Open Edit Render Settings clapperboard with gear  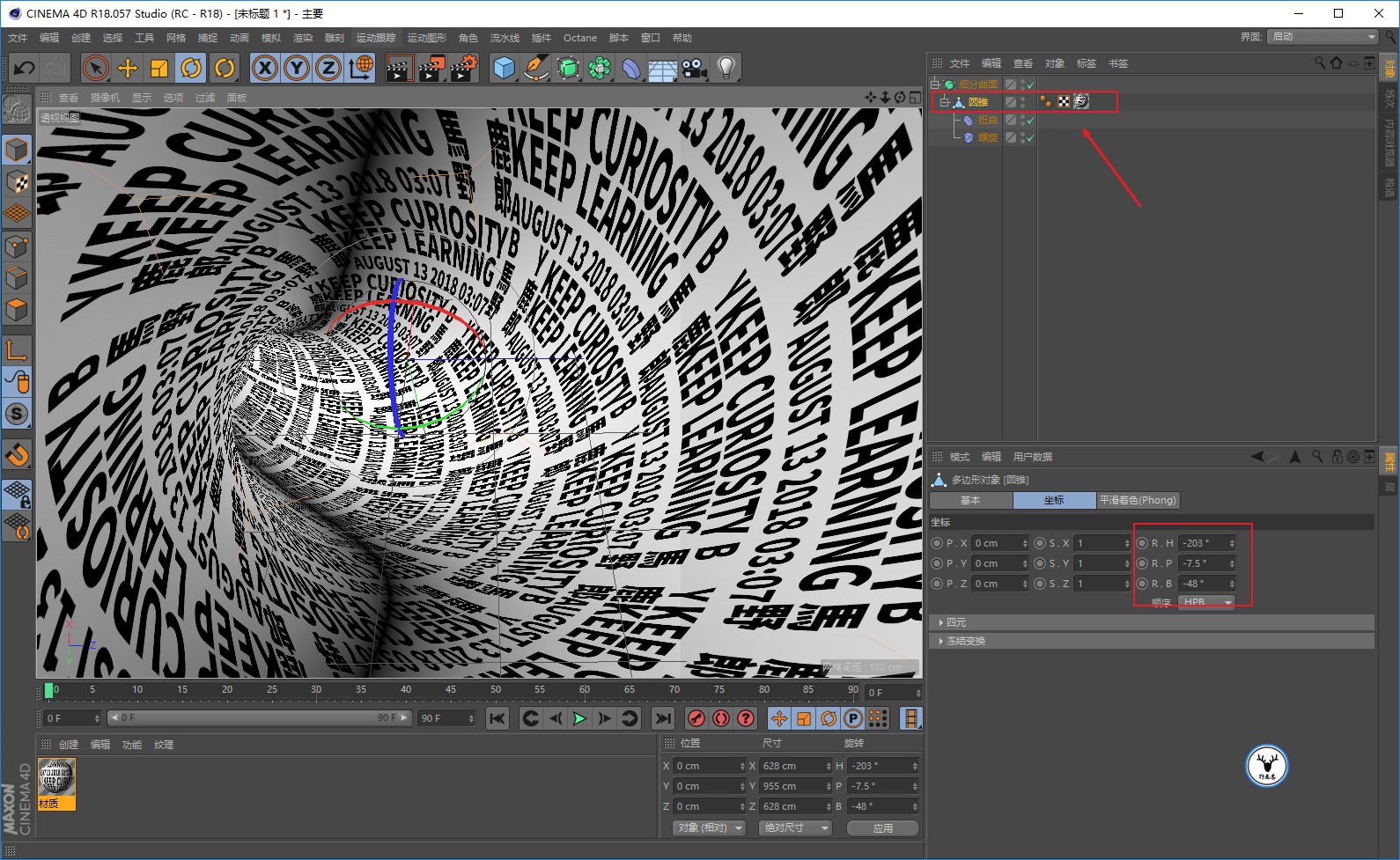(x=464, y=68)
